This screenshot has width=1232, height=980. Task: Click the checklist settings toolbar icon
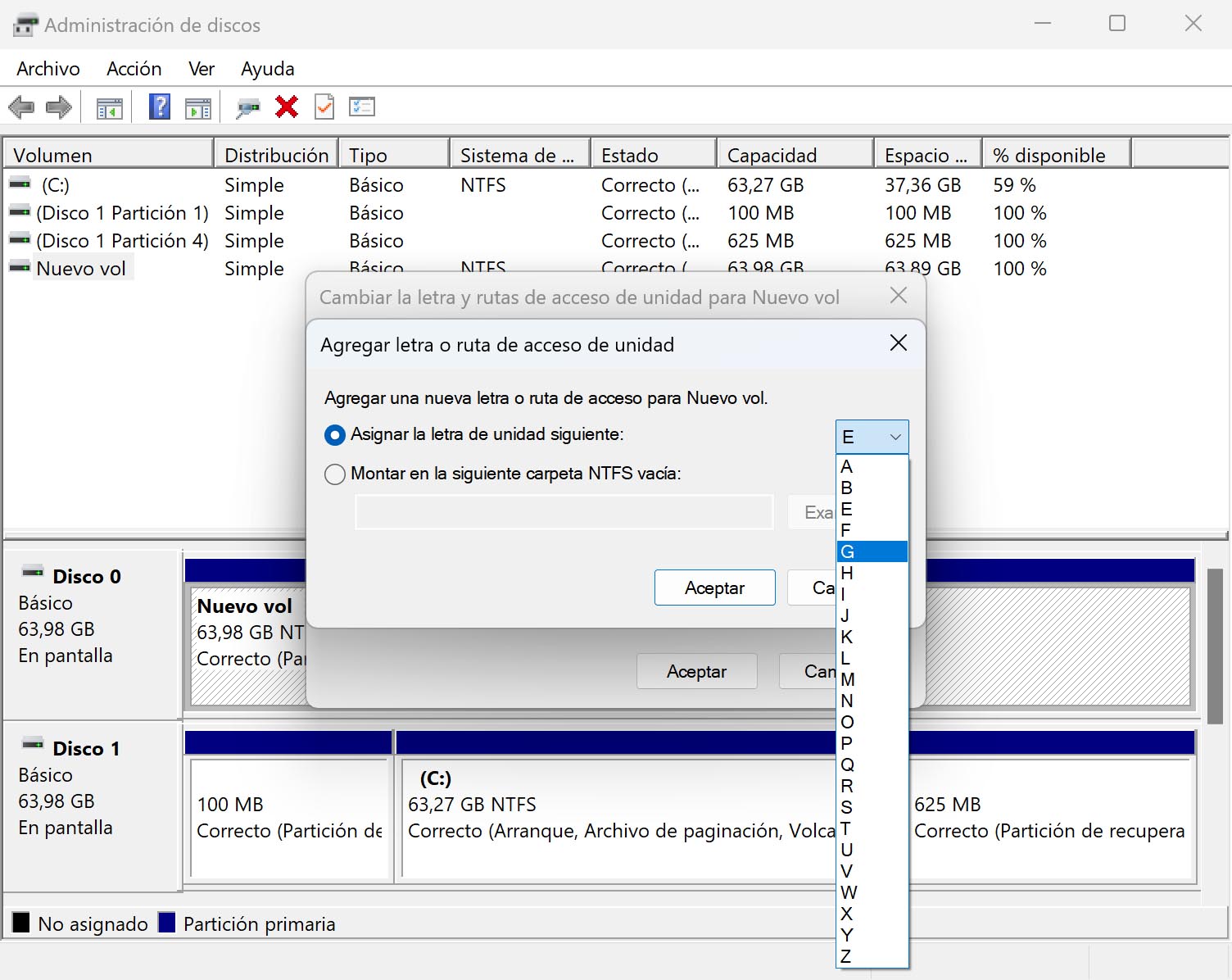click(x=362, y=107)
